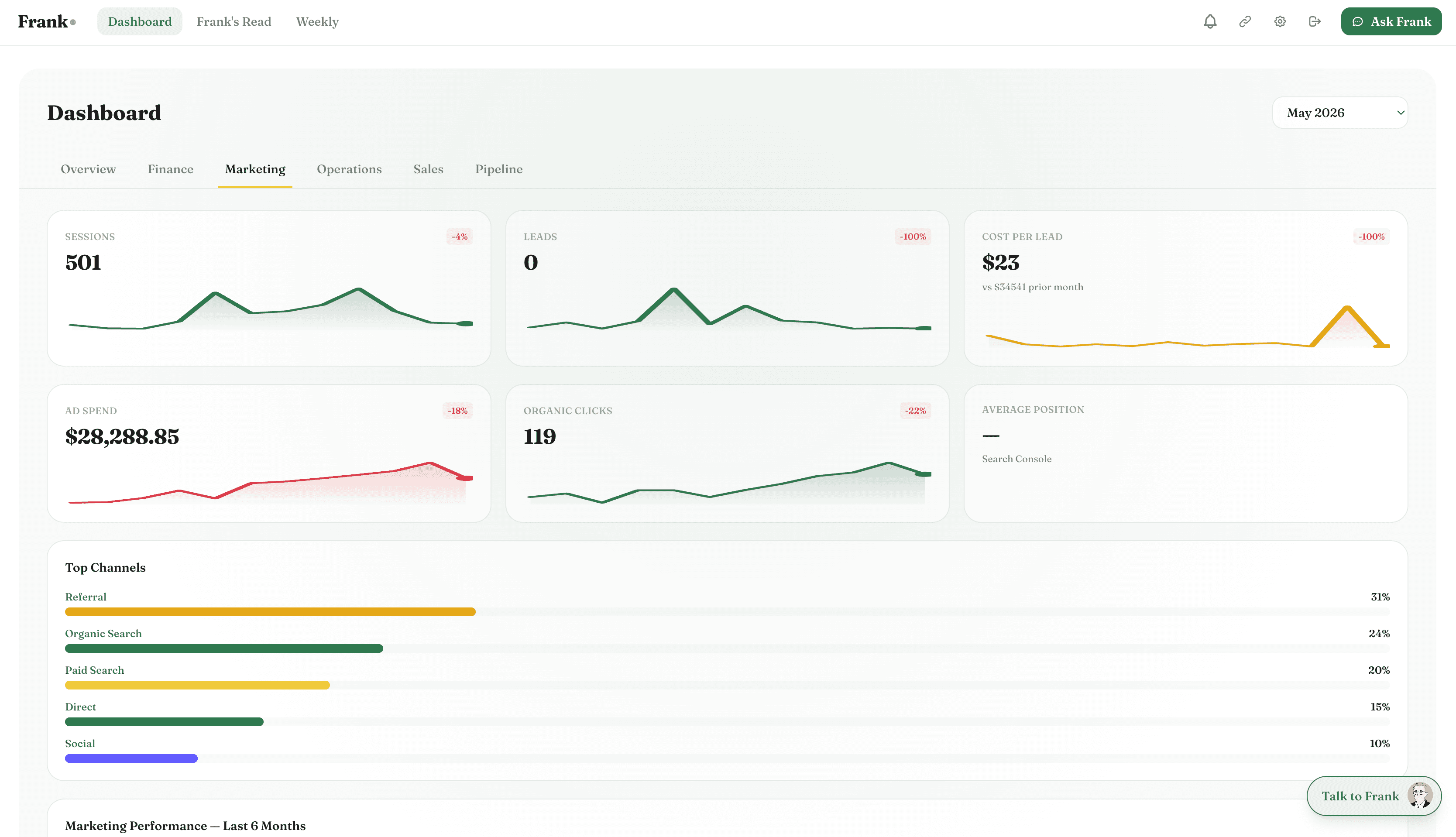
Task: Click the Average Position card dash value
Action: [991, 436]
